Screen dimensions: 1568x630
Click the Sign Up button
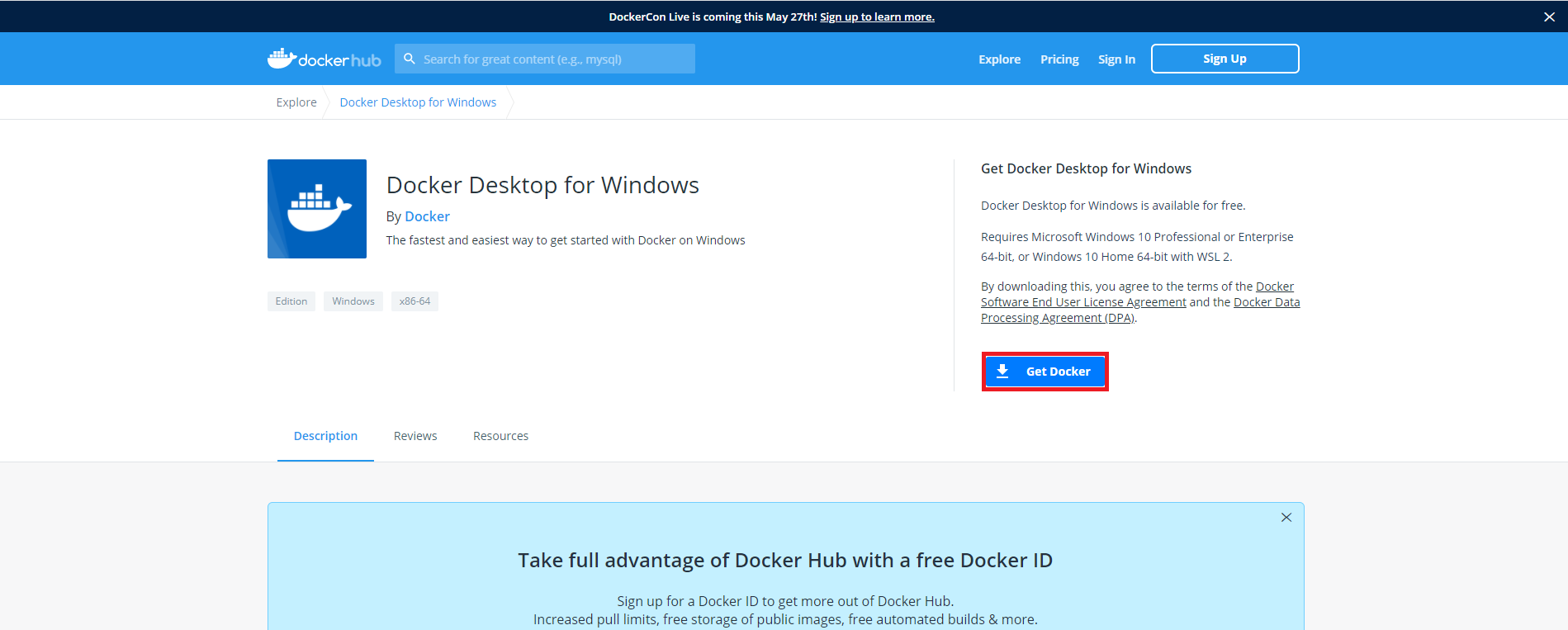click(1225, 59)
